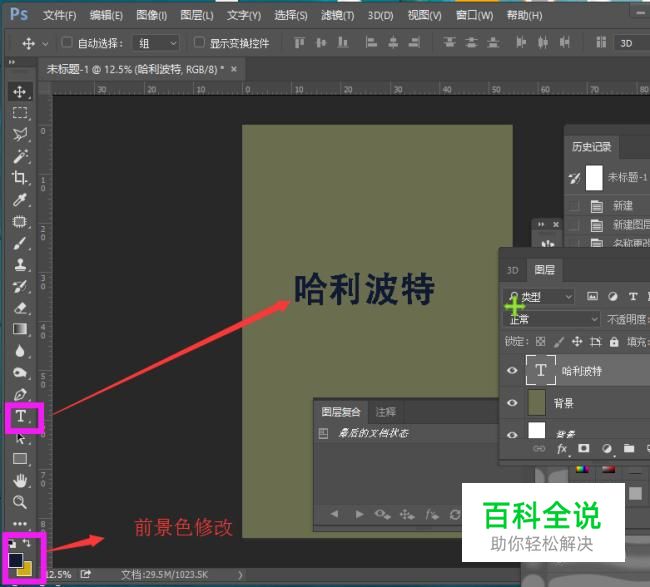Select the Dodge tool
This screenshot has width=650, height=587.
(x=19, y=373)
